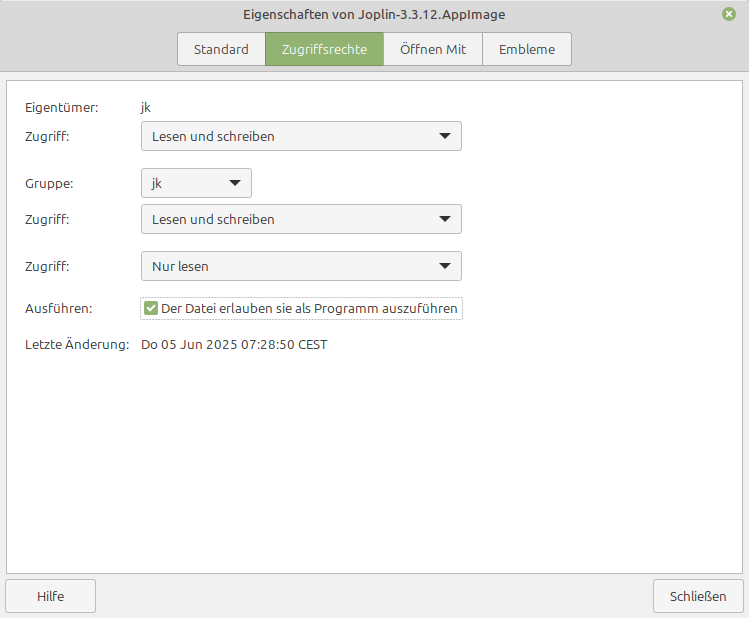Click the owner name 'jk' text

pyautogui.click(x=146, y=107)
